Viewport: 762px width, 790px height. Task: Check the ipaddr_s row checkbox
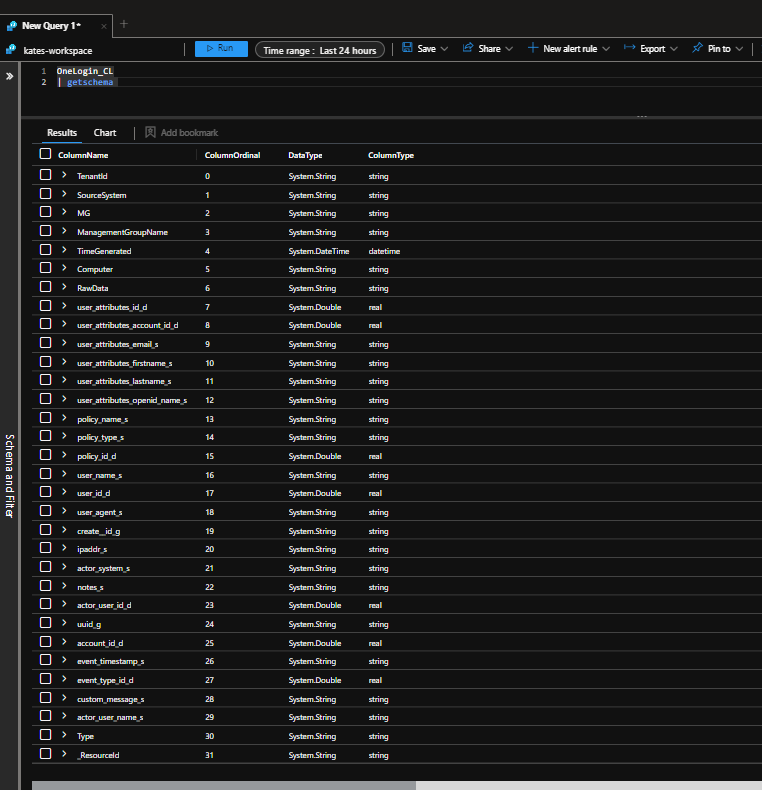(x=45, y=548)
